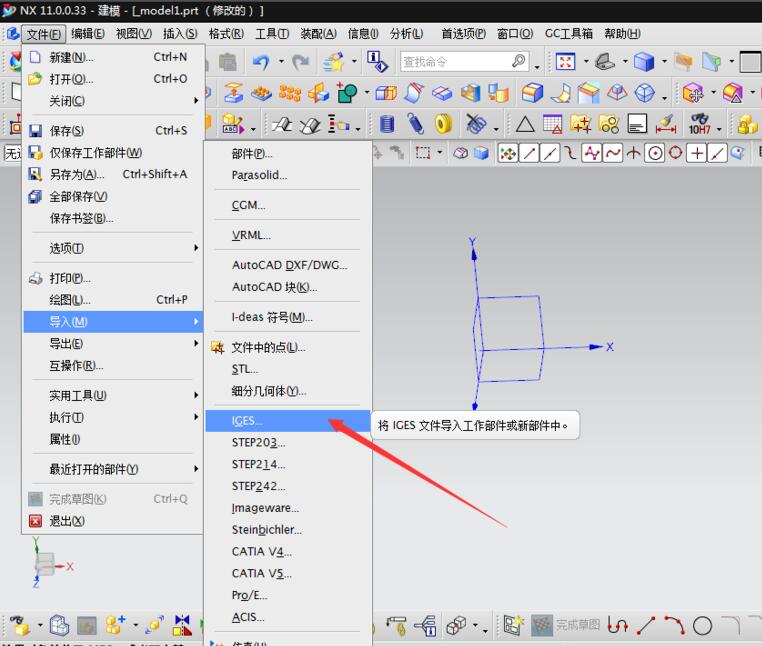Toggle the enable snap point icon
This screenshot has width=762, height=646.
[508, 154]
